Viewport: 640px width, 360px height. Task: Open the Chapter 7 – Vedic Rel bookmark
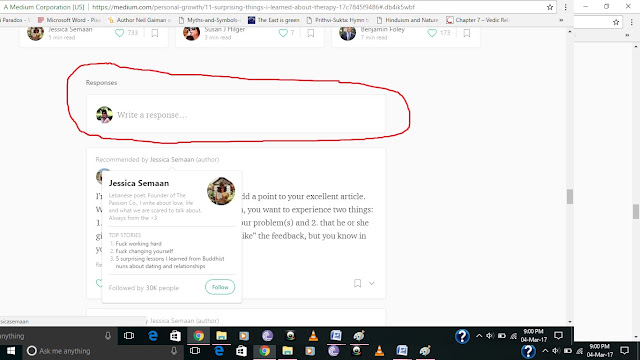tap(477, 20)
